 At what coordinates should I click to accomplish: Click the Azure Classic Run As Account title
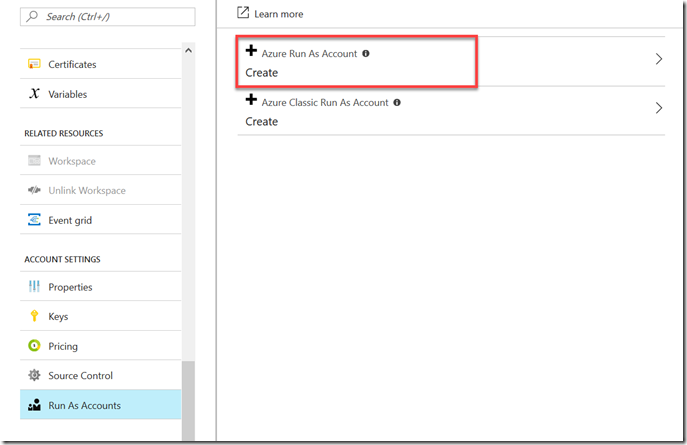[325, 102]
